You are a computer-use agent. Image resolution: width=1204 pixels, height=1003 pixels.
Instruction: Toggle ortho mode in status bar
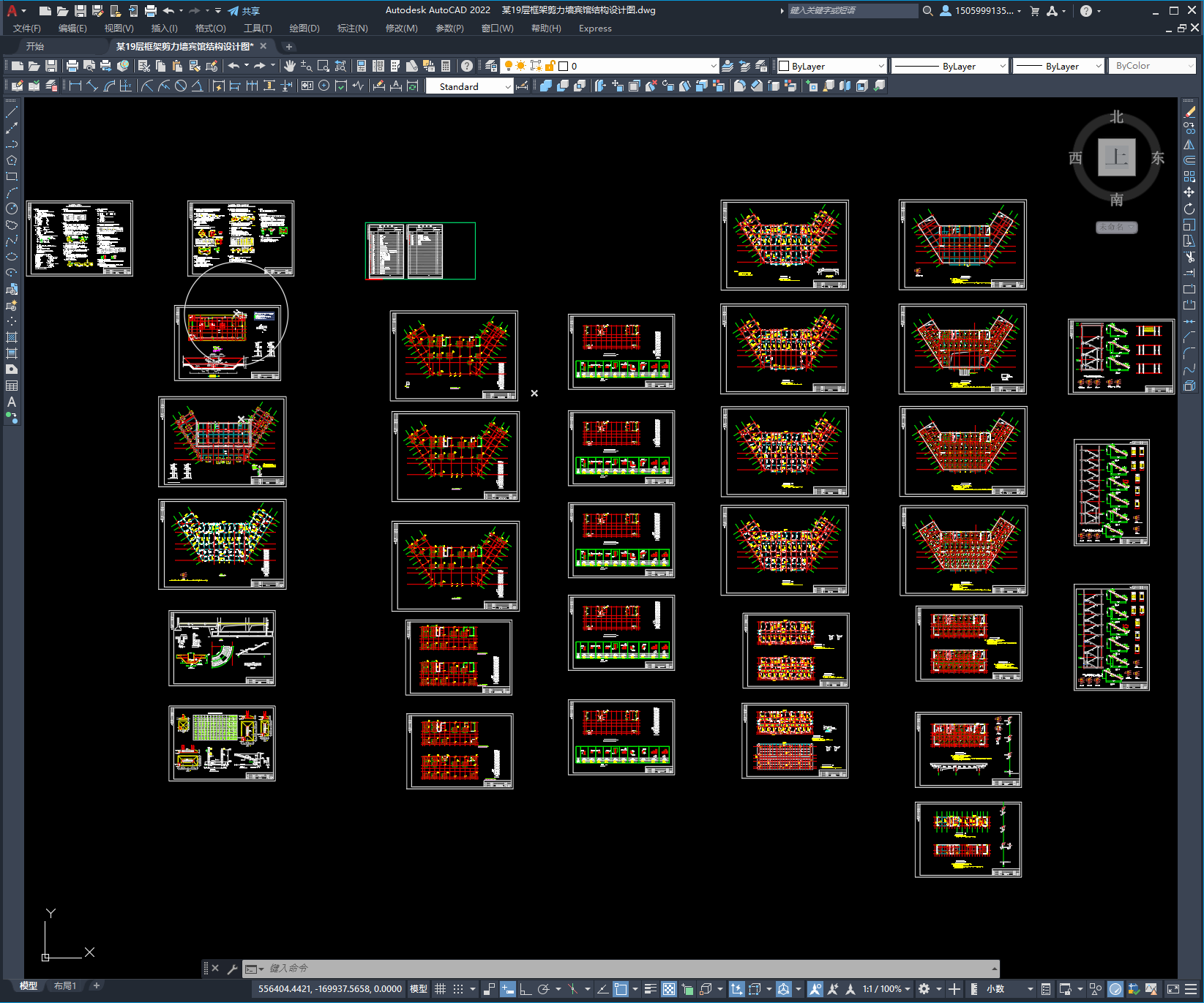pyautogui.click(x=526, y=989)
